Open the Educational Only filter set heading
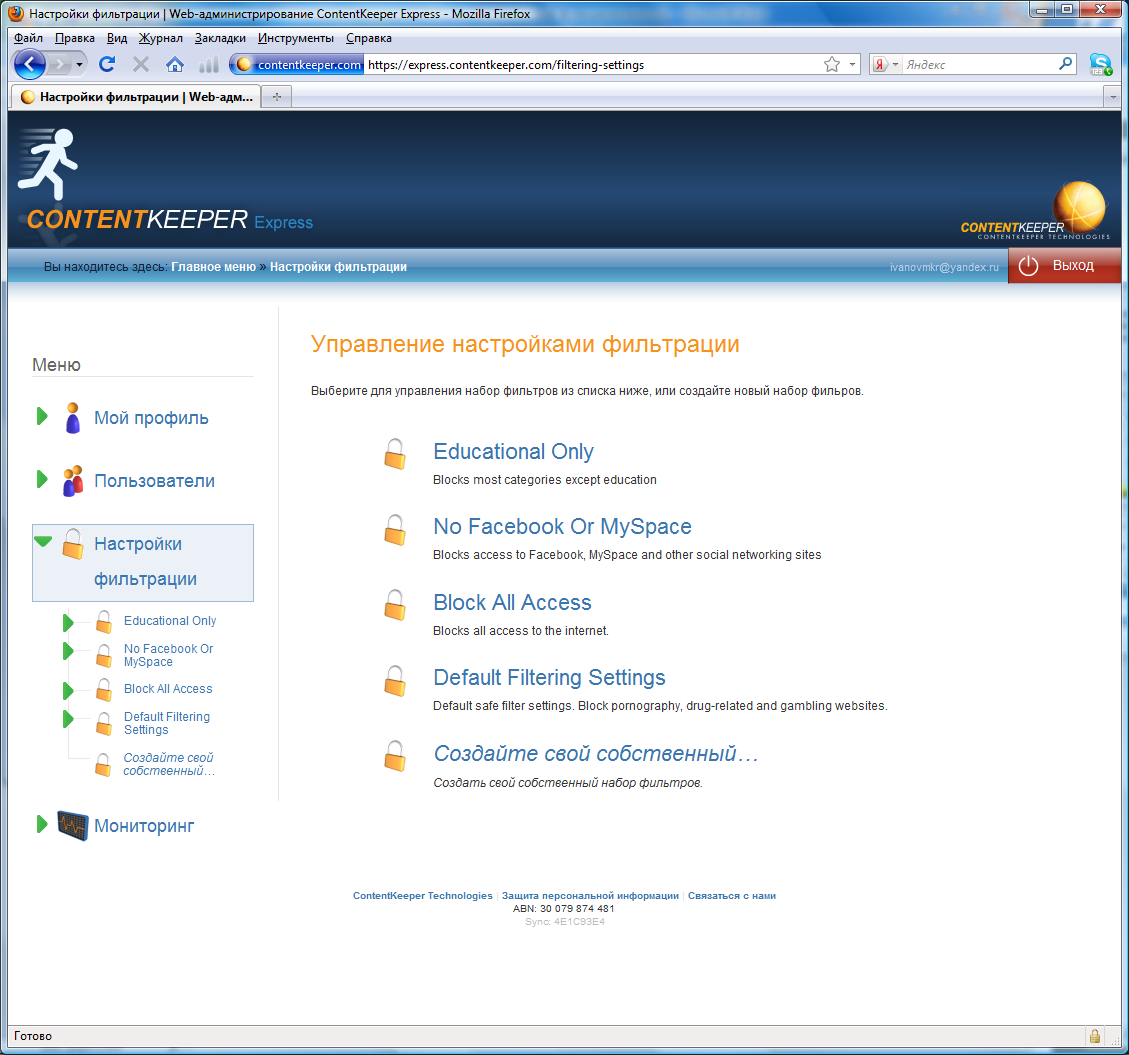Image resolution: width=1129 pixels, height=1055 pixels. [x=513, y=452]
